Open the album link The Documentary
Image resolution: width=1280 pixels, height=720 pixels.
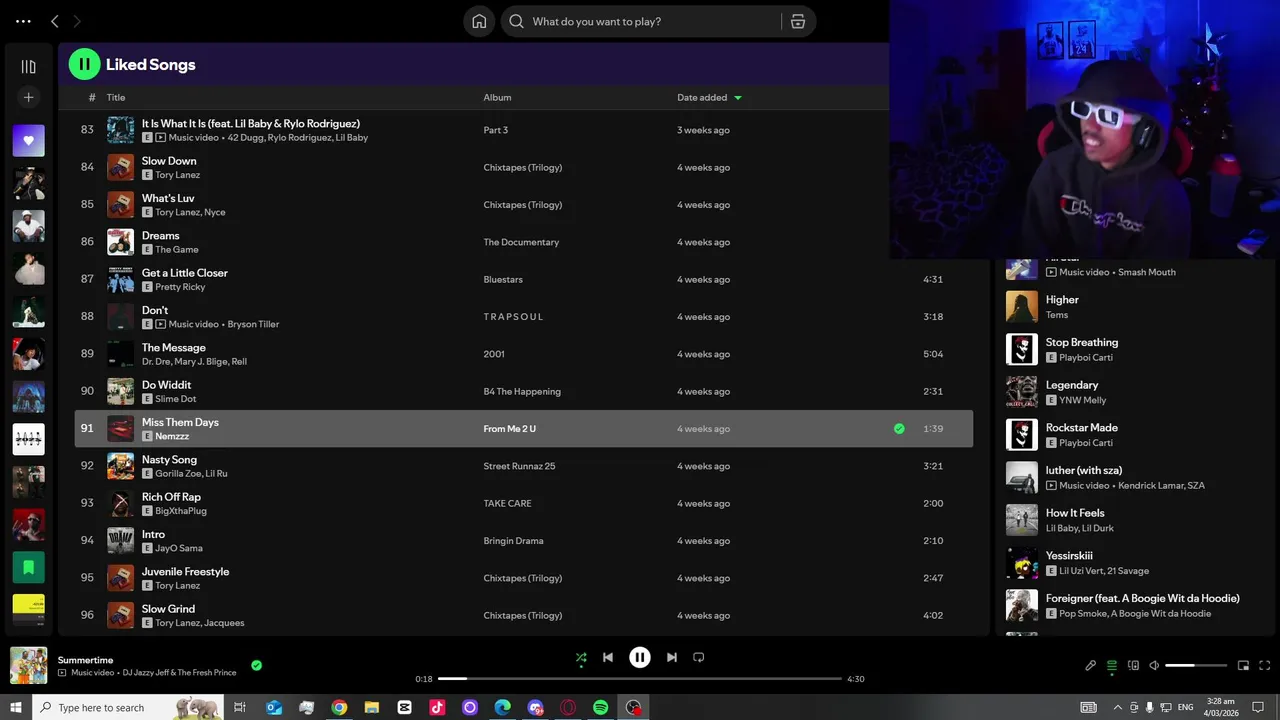pos(521,242)
